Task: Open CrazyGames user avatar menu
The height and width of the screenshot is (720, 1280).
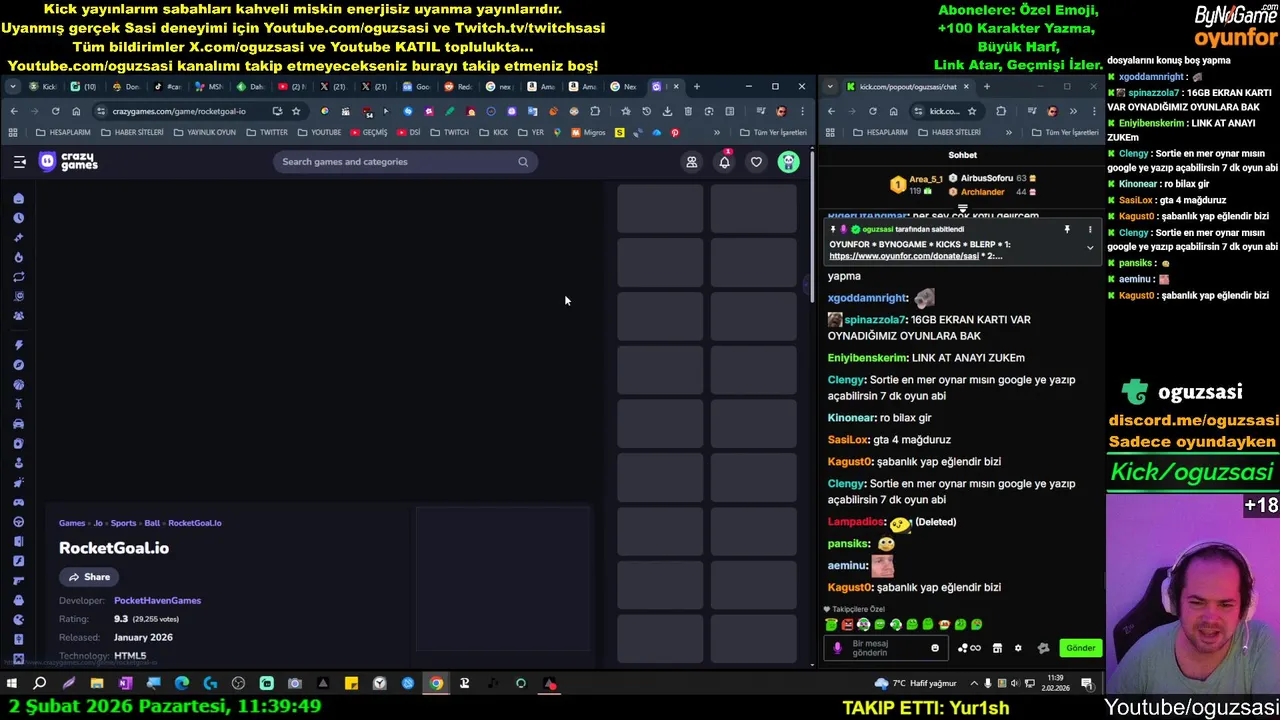Action: click(789, 162)
